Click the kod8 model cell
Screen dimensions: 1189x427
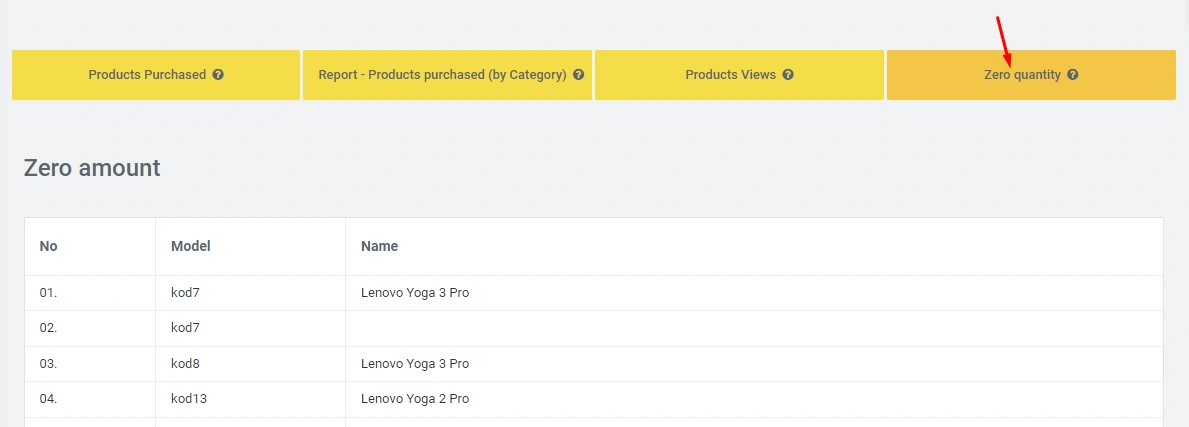tap(186, 364)
